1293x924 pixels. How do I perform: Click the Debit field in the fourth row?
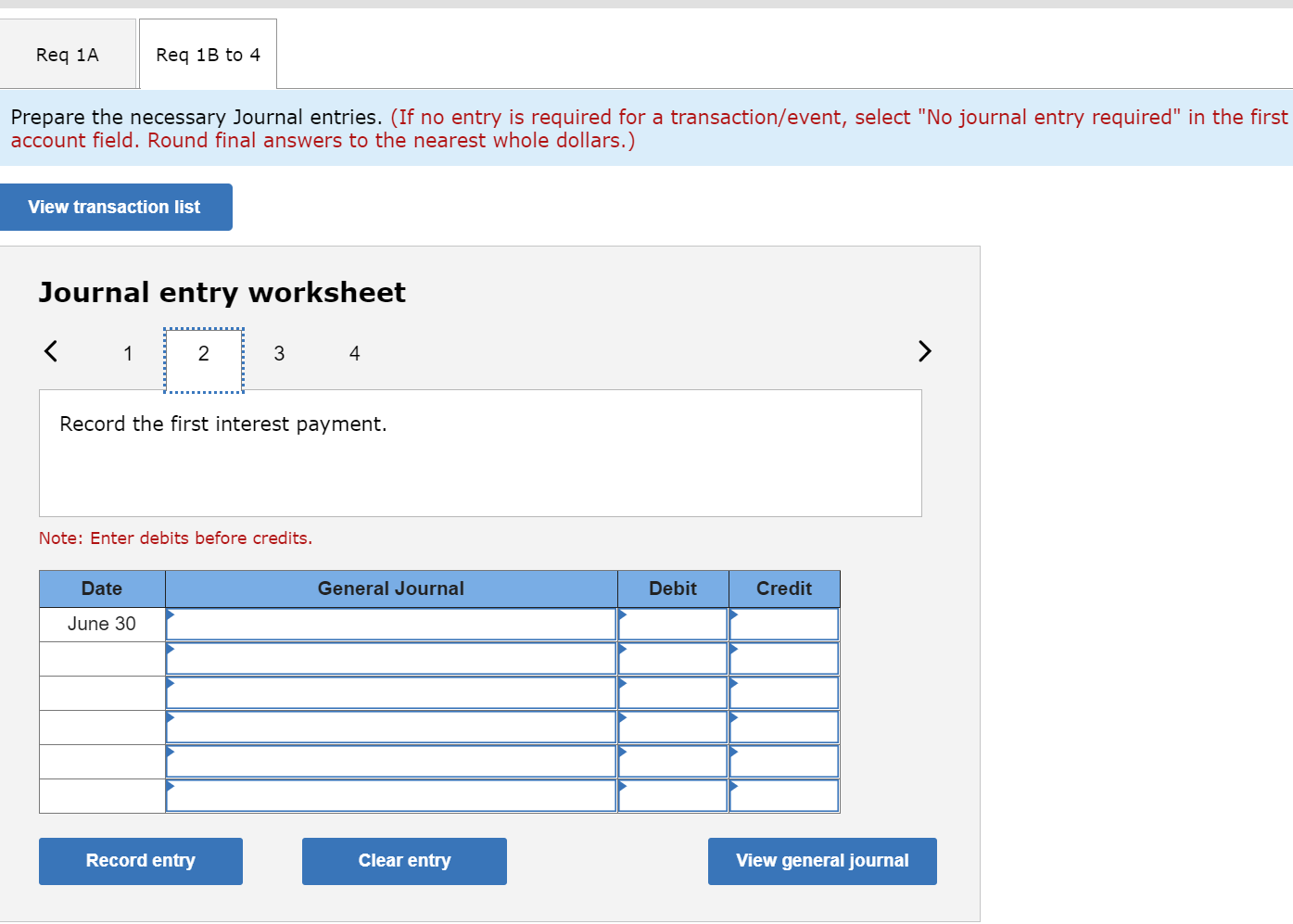click(x=673, y=727)
